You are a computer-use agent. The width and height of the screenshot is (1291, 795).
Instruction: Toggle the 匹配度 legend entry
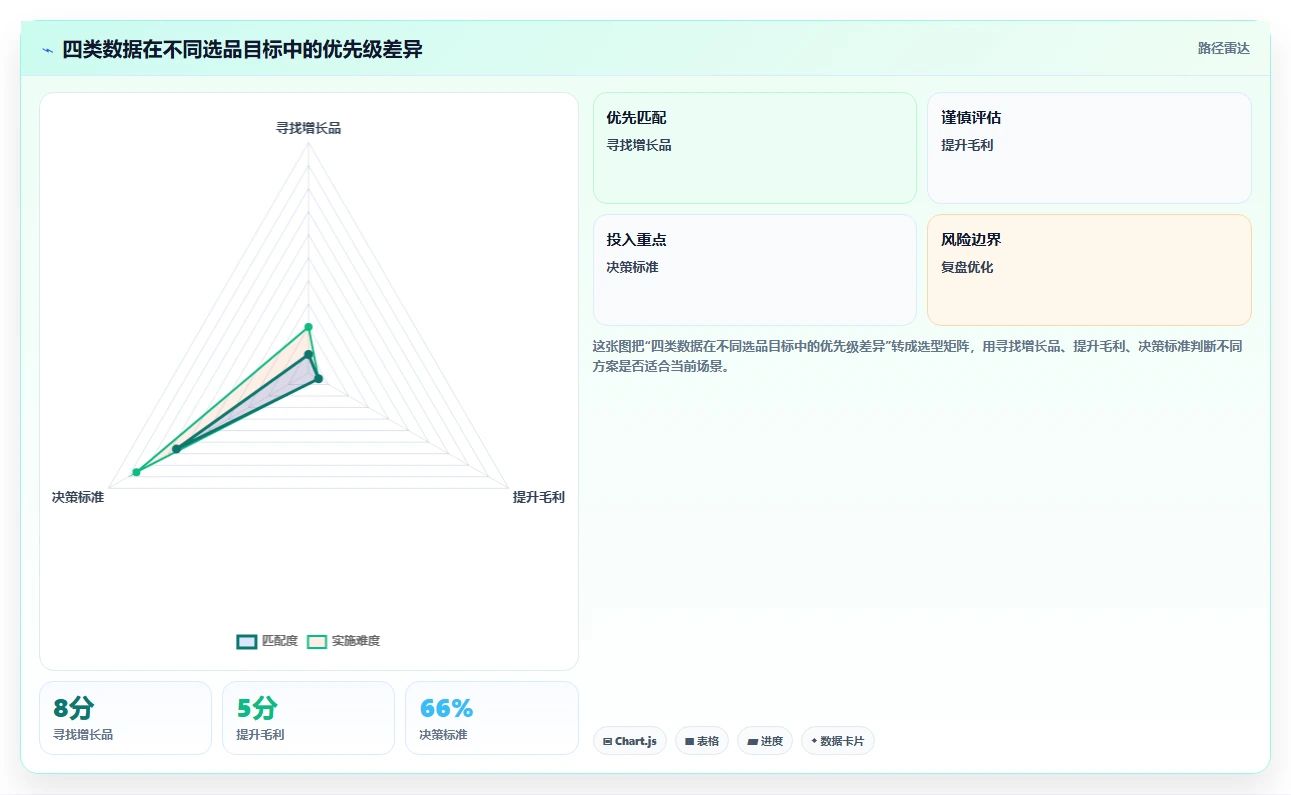coord(267,641)
